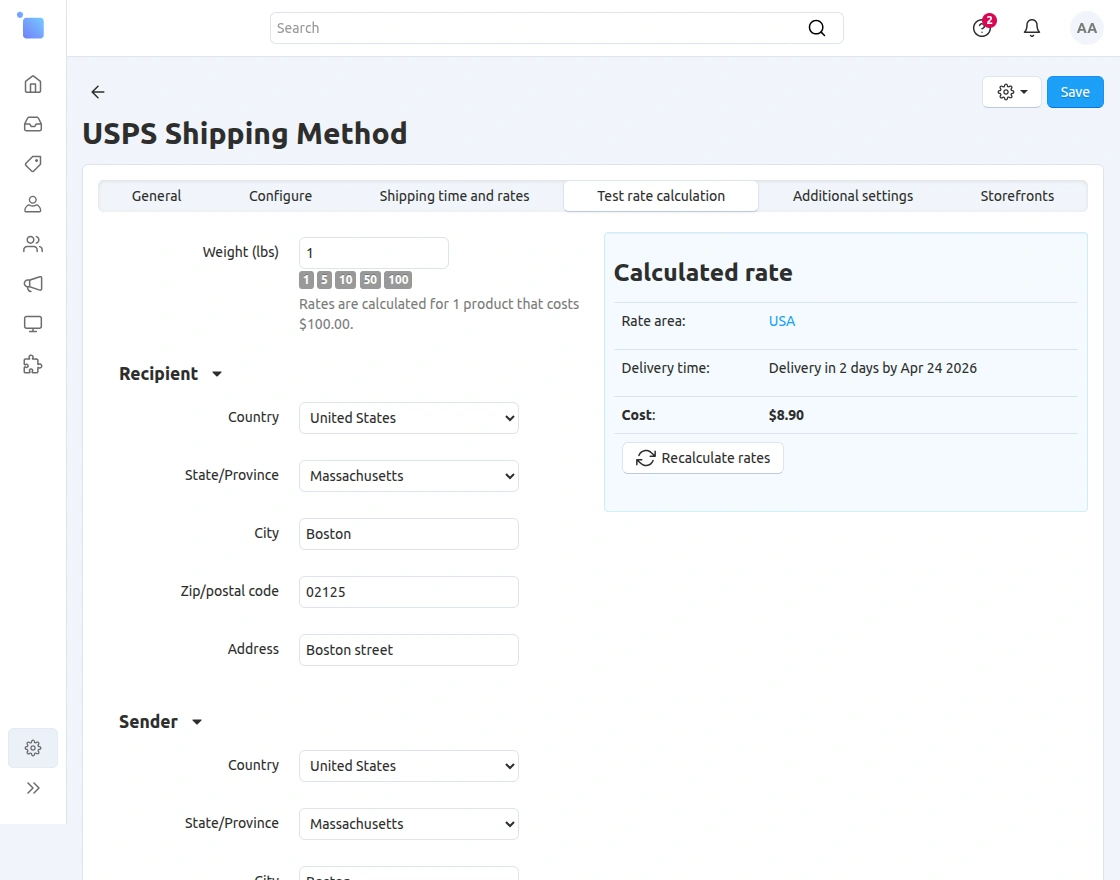Collapse the Recipient section
This screenshot has width=1120, height=880.
tap(171, 374)
